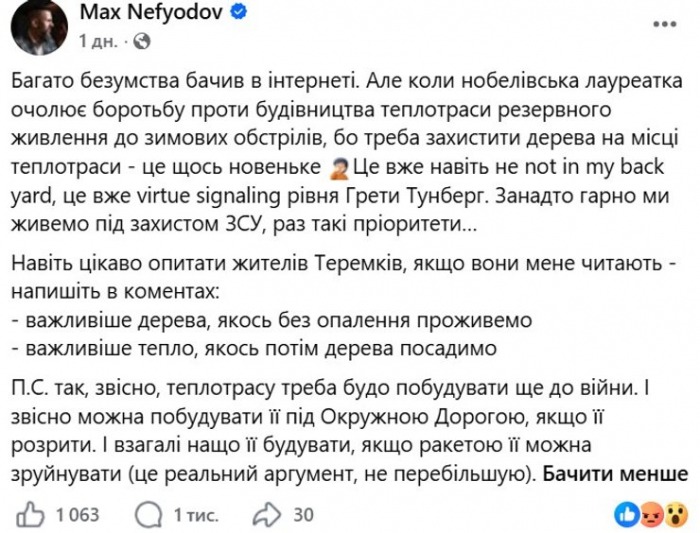Screen dimensions: 700x533
Task: Click the poll option 'важливіше тепло'
Action: click(254, 348)
